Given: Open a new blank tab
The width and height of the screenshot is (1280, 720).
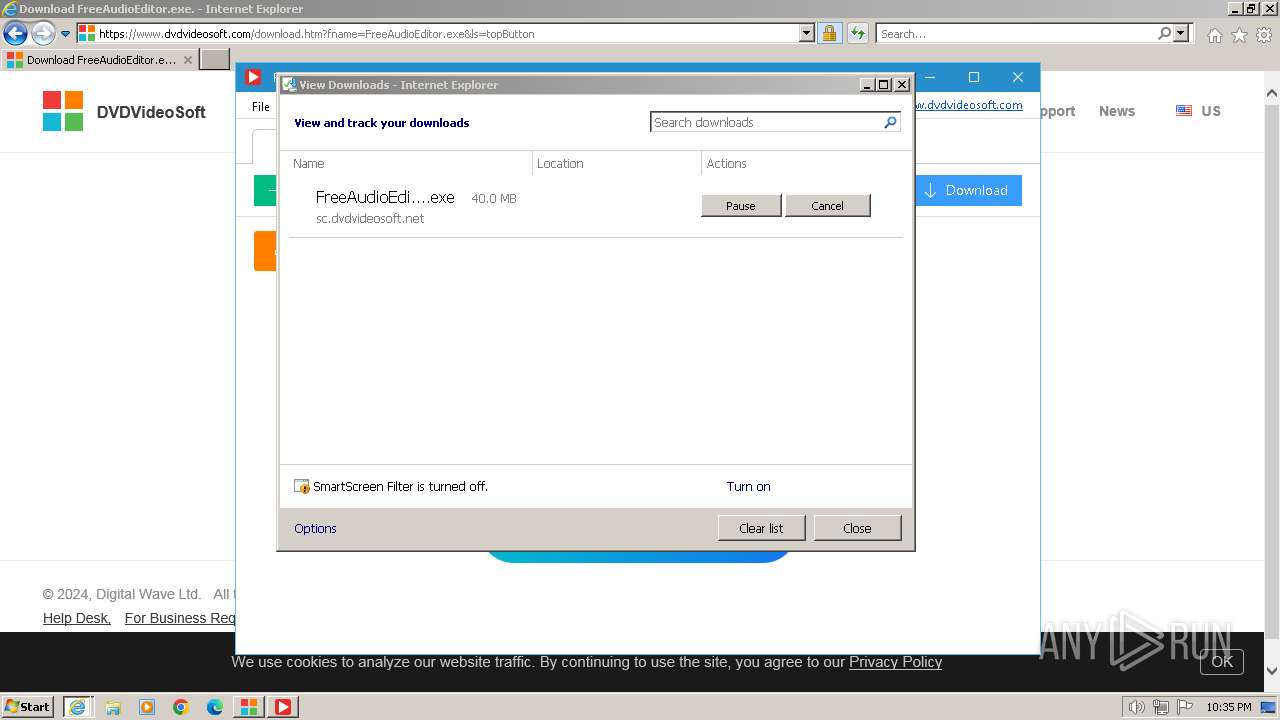Looking at the screenshot, I should [215, 59].
